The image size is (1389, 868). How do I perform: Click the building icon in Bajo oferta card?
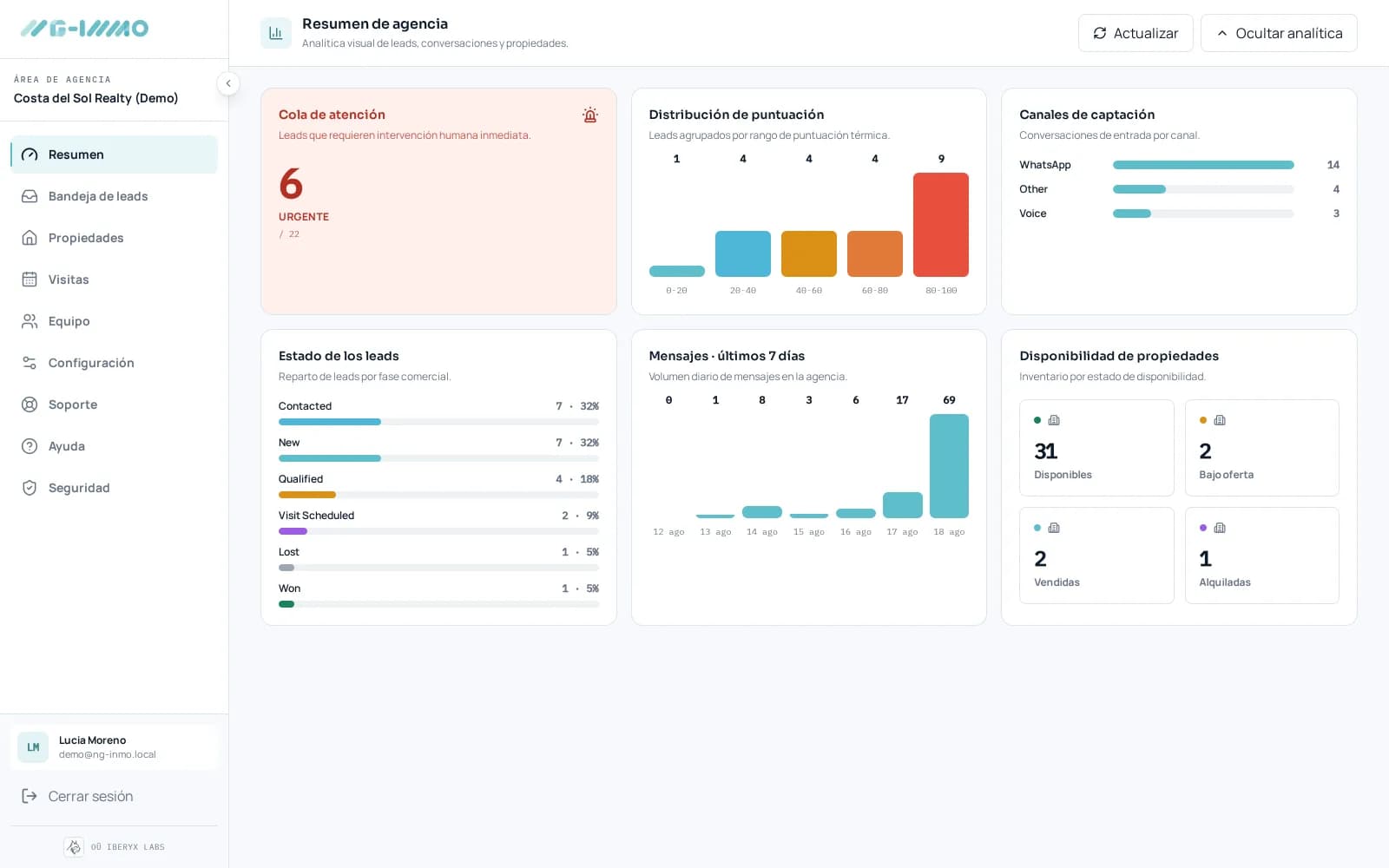(1220, 420)
